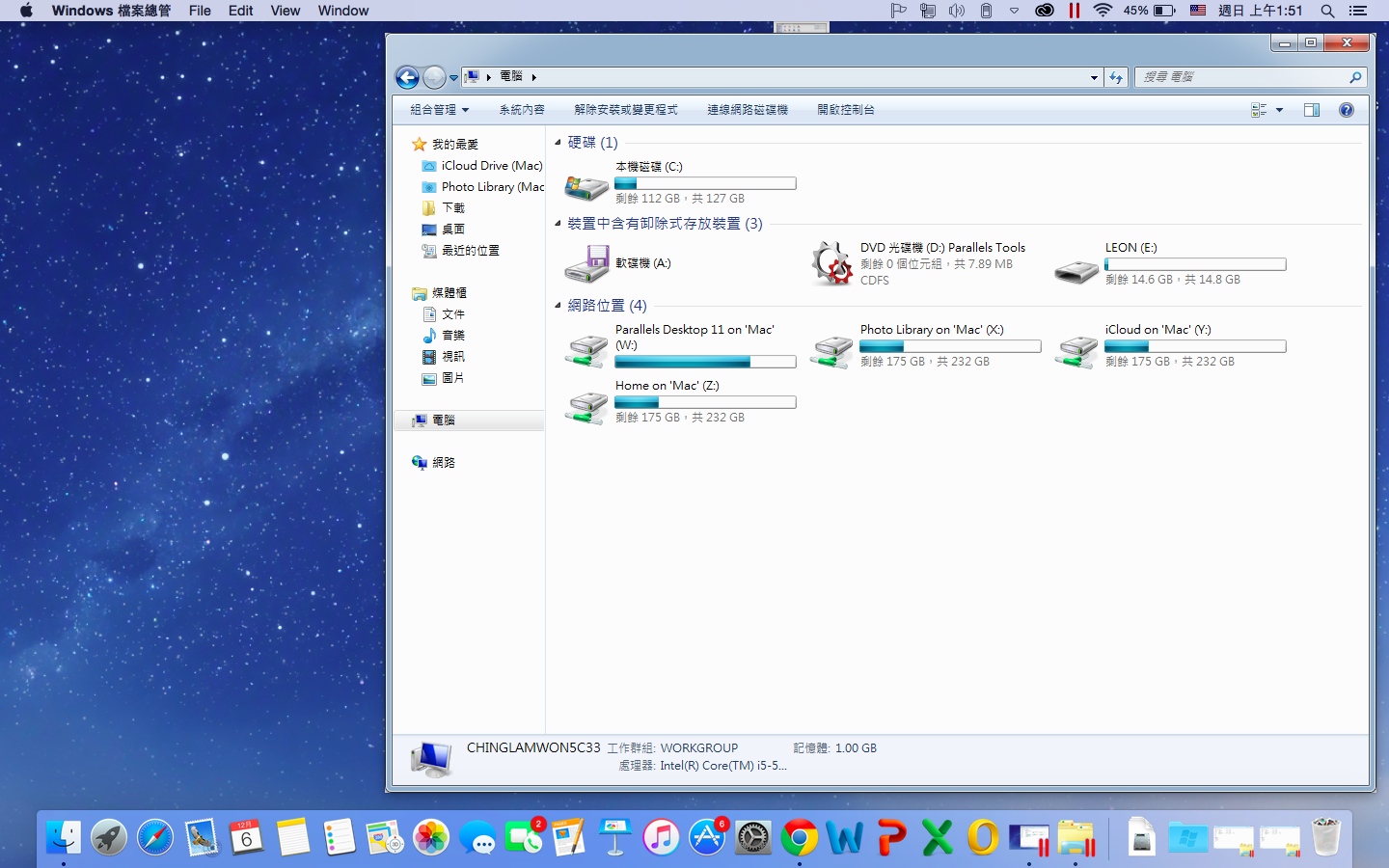
Task: Collapse the 硬碟 (1) group
Action: click(558, 143)
